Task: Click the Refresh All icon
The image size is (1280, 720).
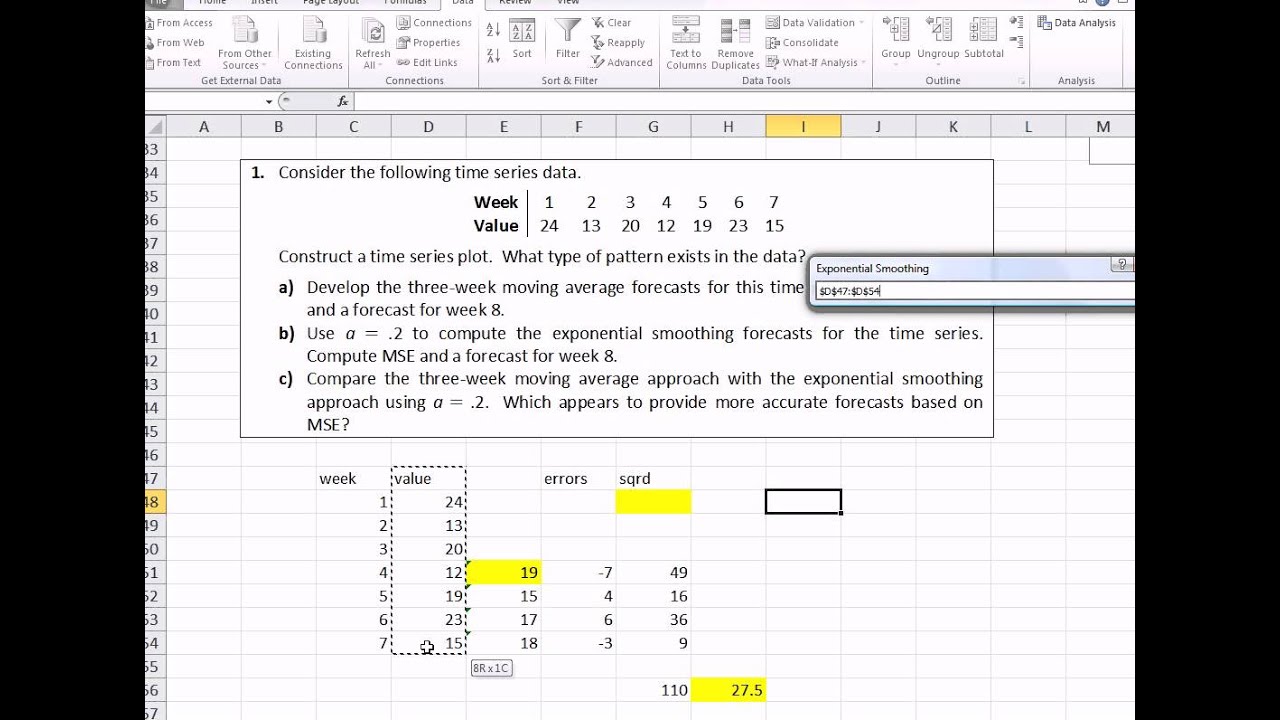Action: click(x=372, y=31)
